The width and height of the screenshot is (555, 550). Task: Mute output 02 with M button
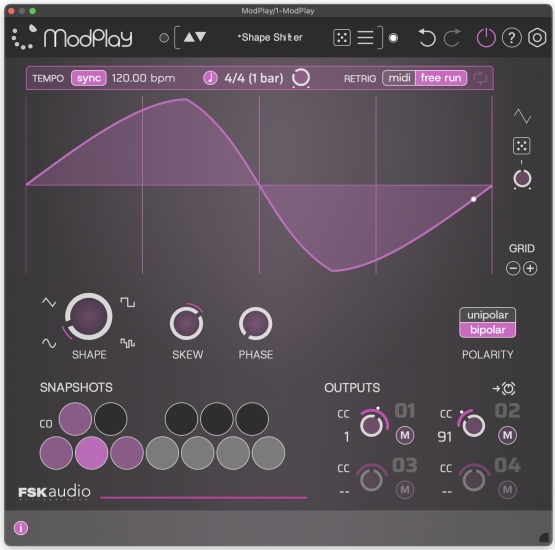(x=507, y=435)
